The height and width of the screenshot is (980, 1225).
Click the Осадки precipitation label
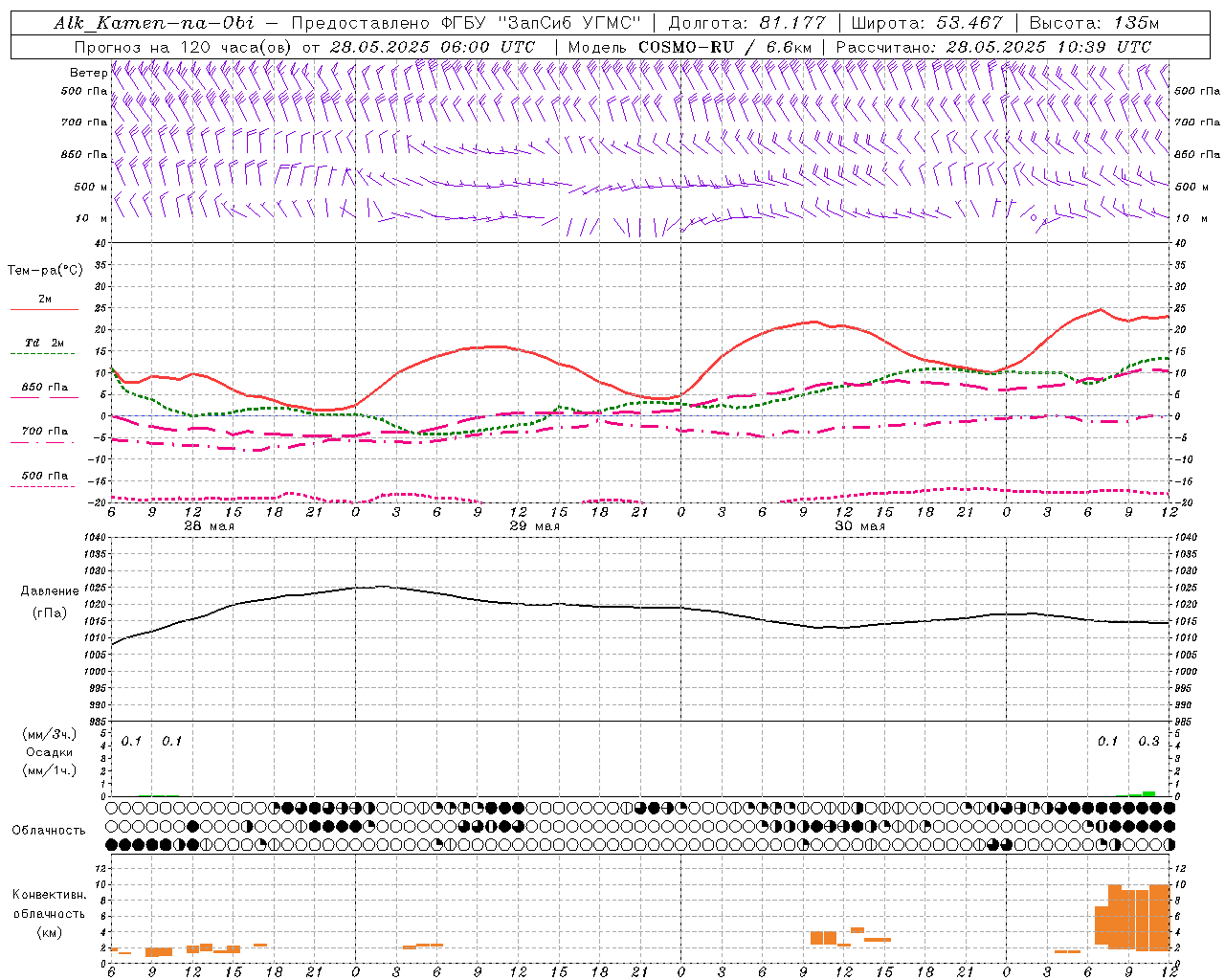pos(50,752)
